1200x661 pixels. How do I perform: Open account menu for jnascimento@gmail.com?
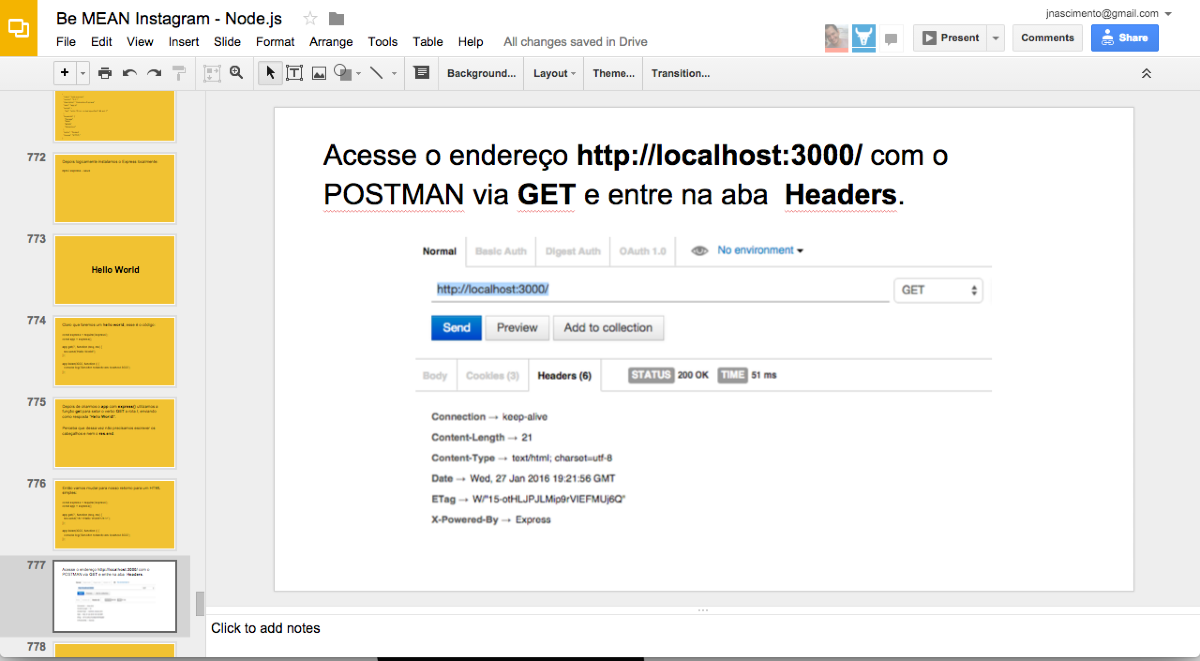[x=1110, y=13]
